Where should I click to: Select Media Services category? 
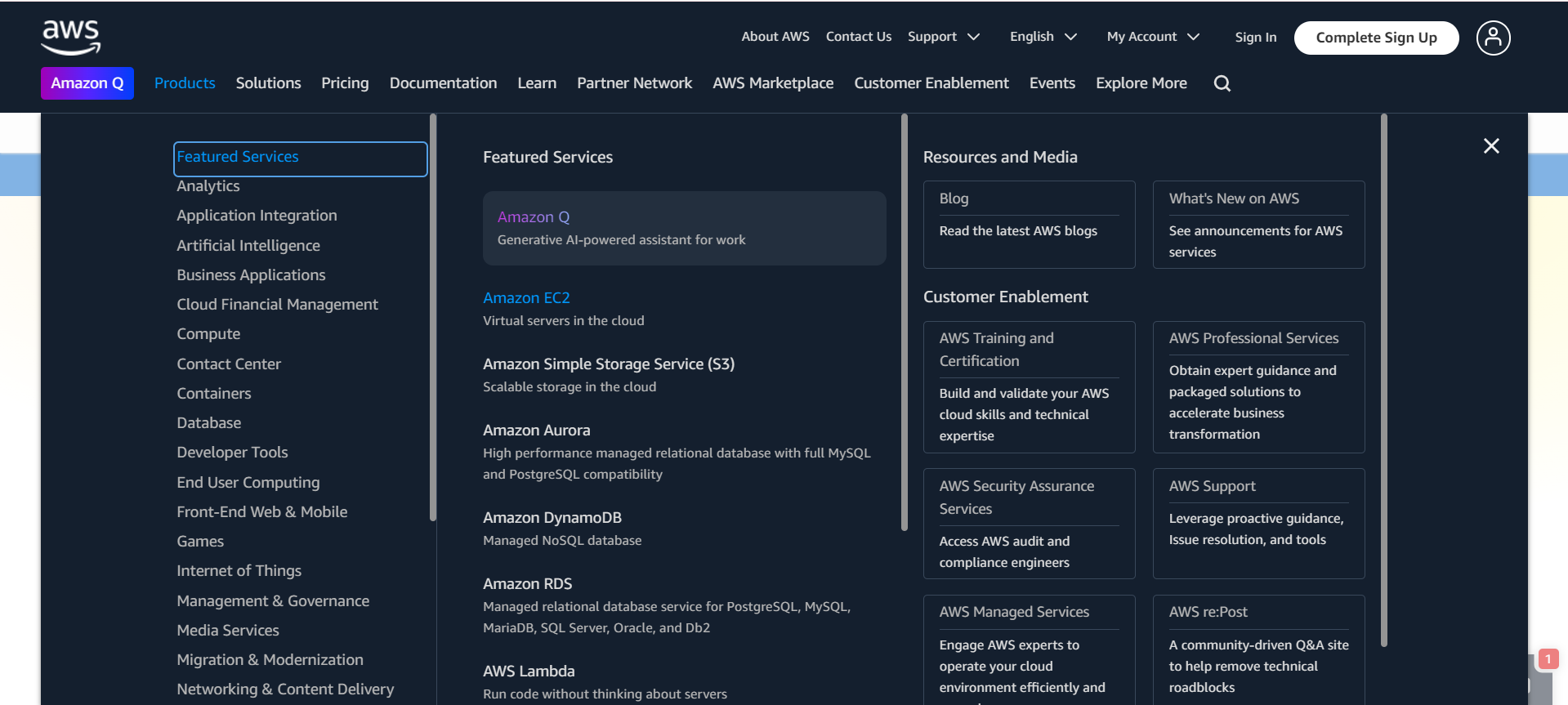click(x=228, y=631)
